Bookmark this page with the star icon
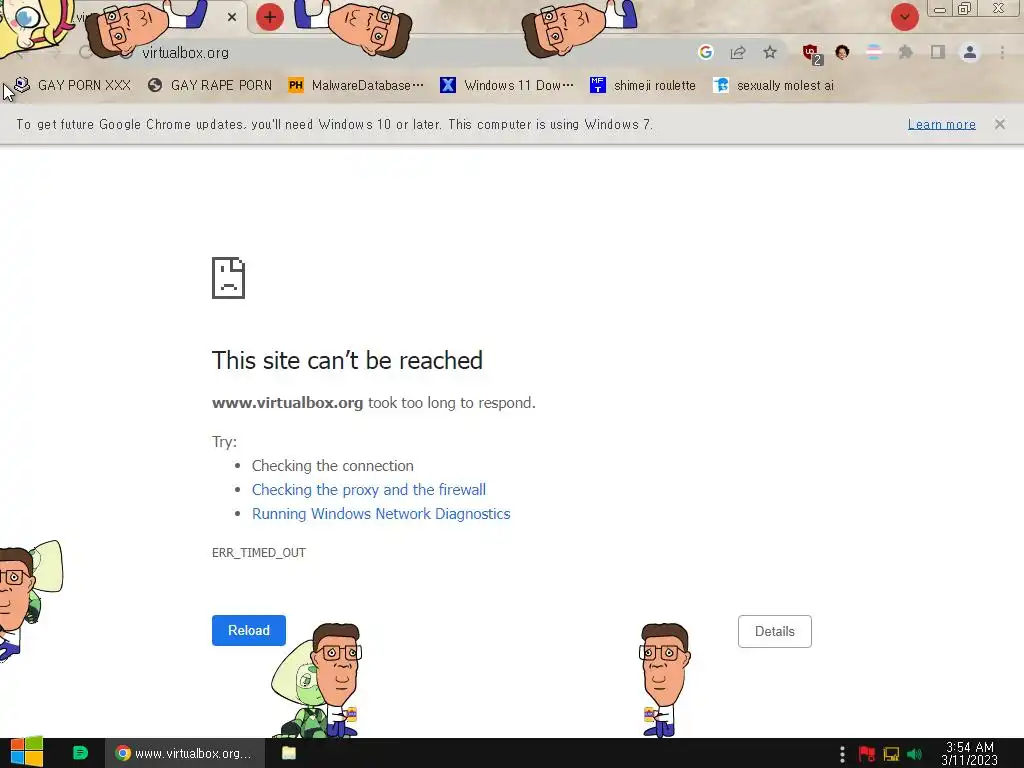The height and width of the screenshot is (768, 1024). tap(770, 52)
